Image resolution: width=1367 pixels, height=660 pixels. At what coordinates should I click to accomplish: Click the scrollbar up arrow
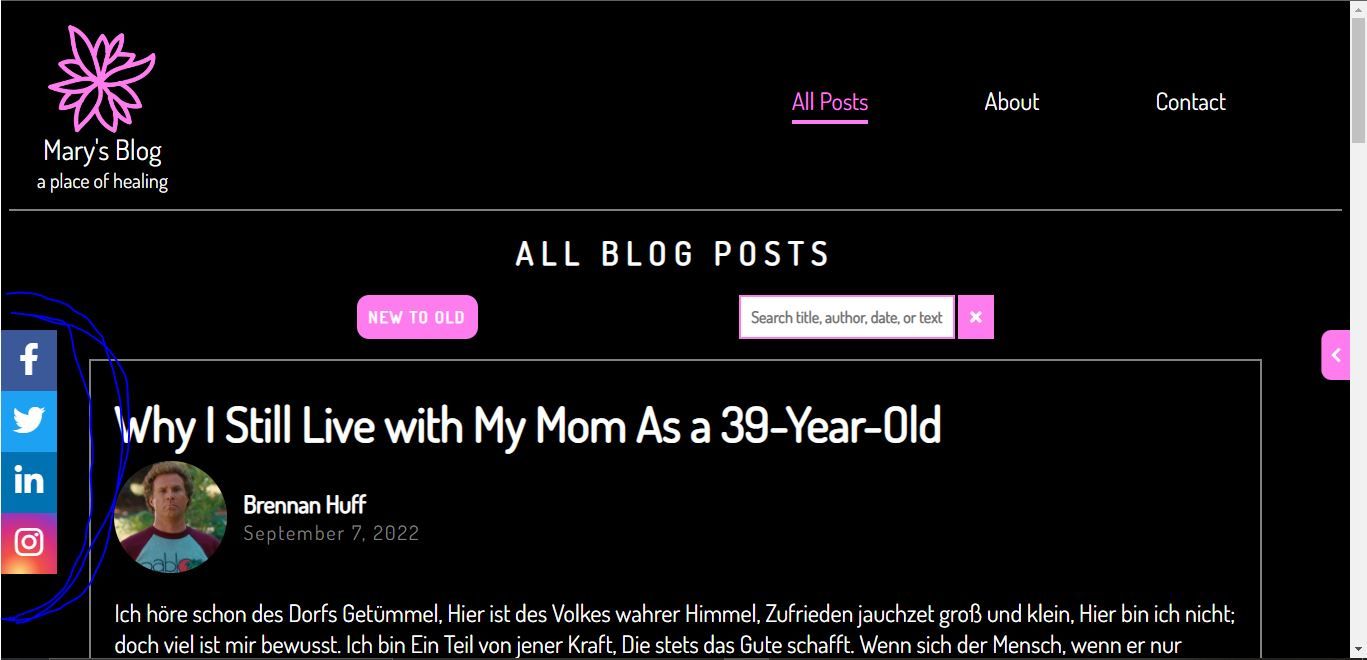[1358, 9]
